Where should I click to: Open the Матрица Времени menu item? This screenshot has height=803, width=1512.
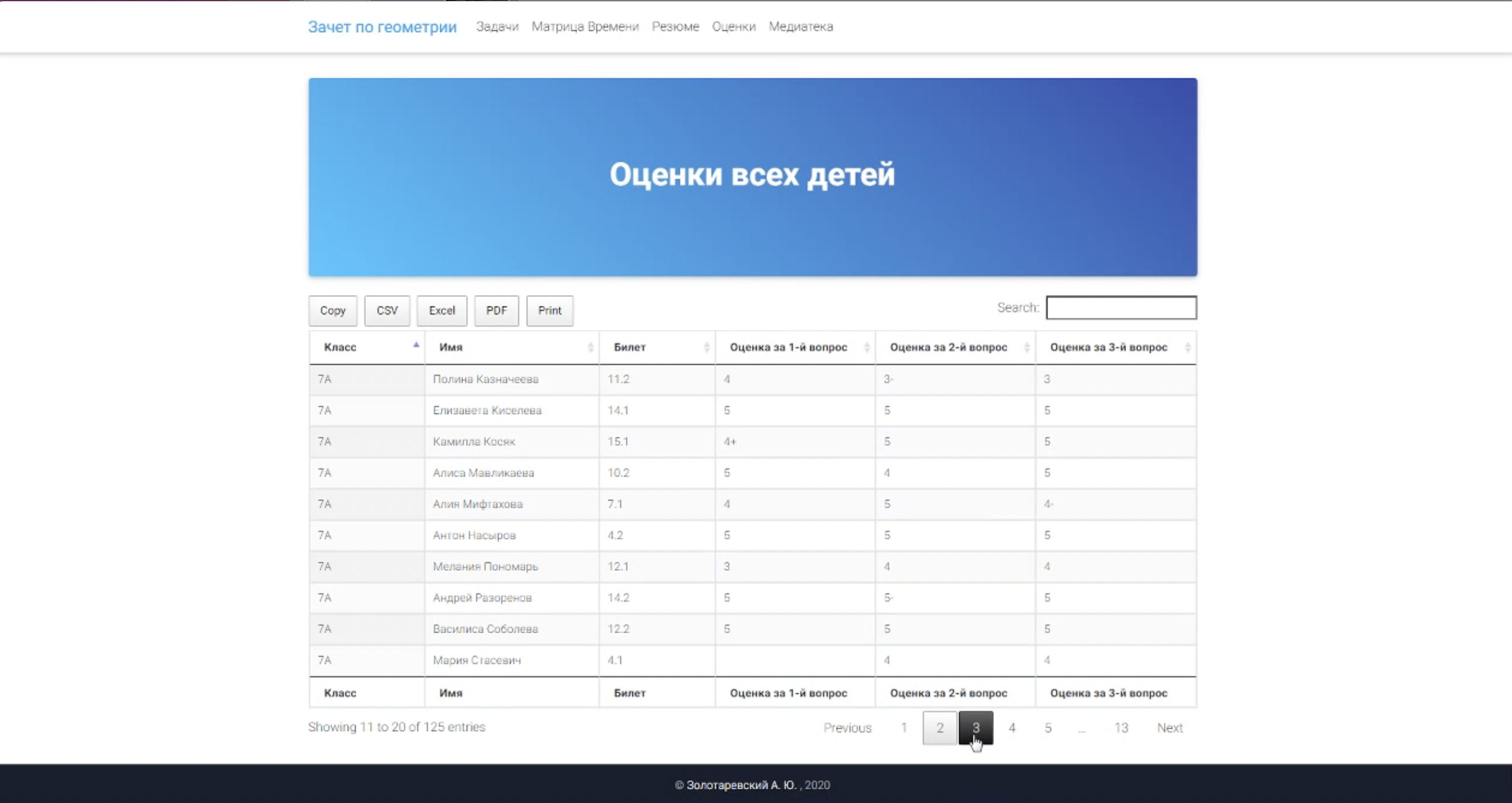(x=585, y=26)
